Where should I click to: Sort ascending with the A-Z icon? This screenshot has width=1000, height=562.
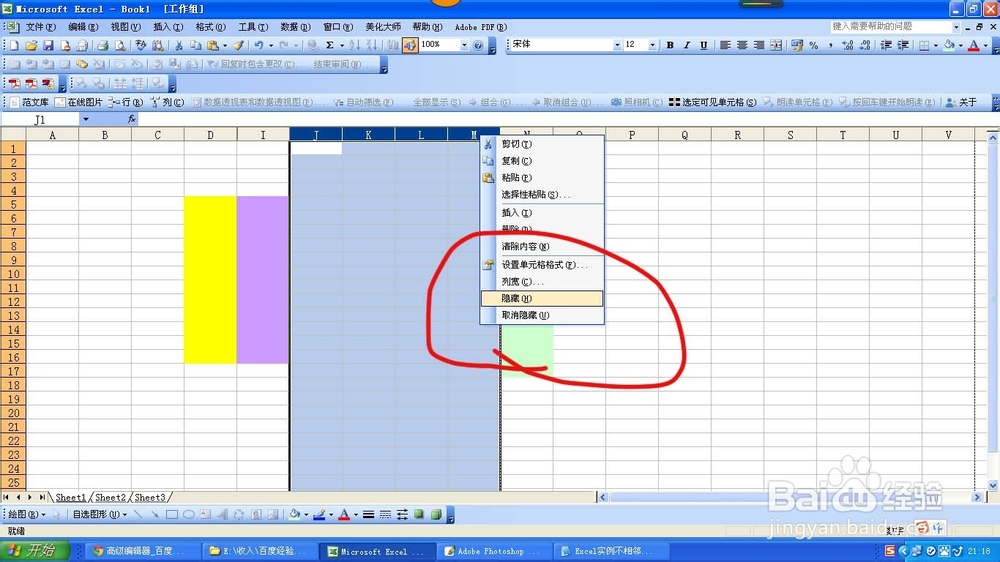355,45
